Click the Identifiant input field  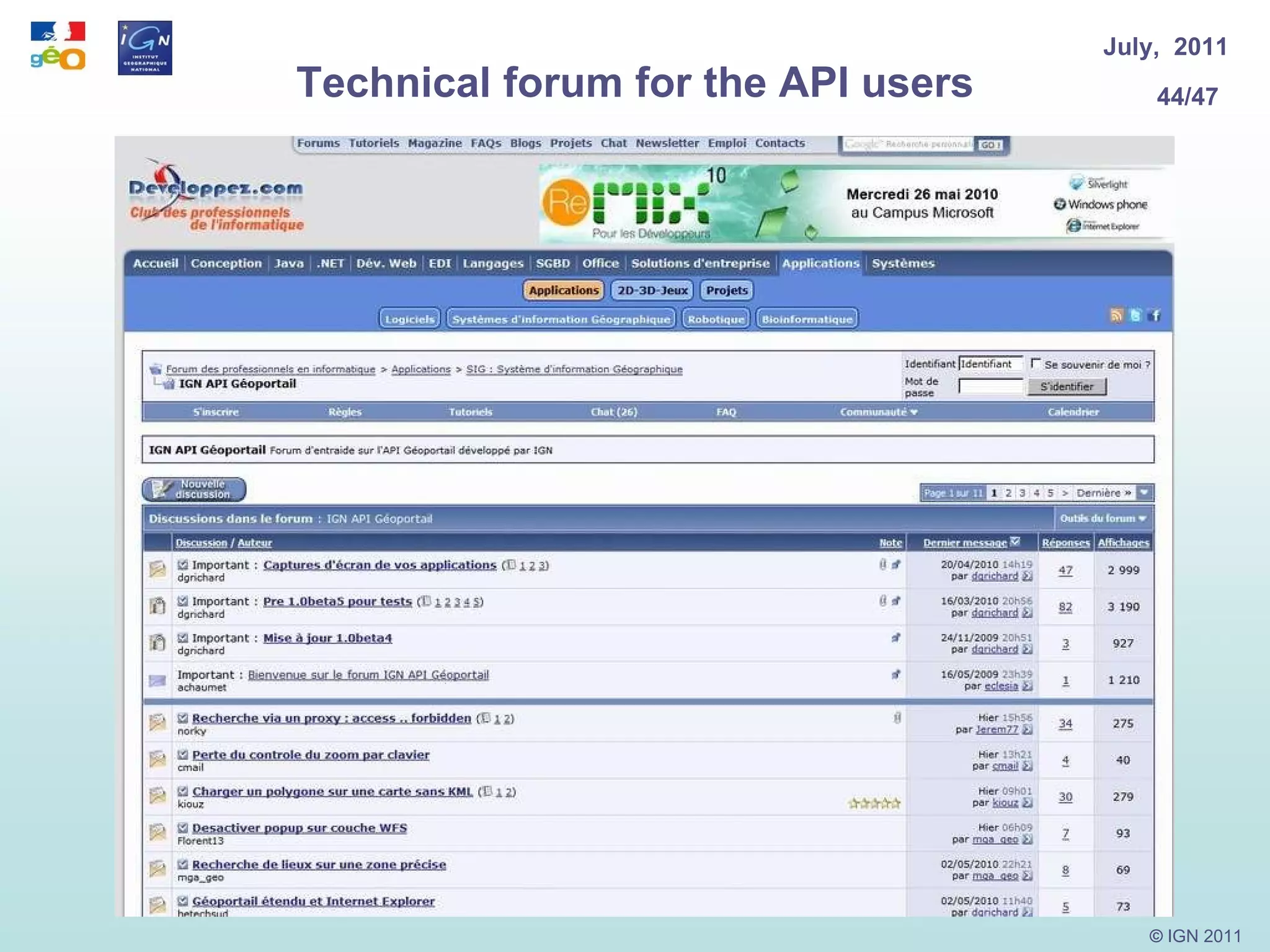[990, 364]
